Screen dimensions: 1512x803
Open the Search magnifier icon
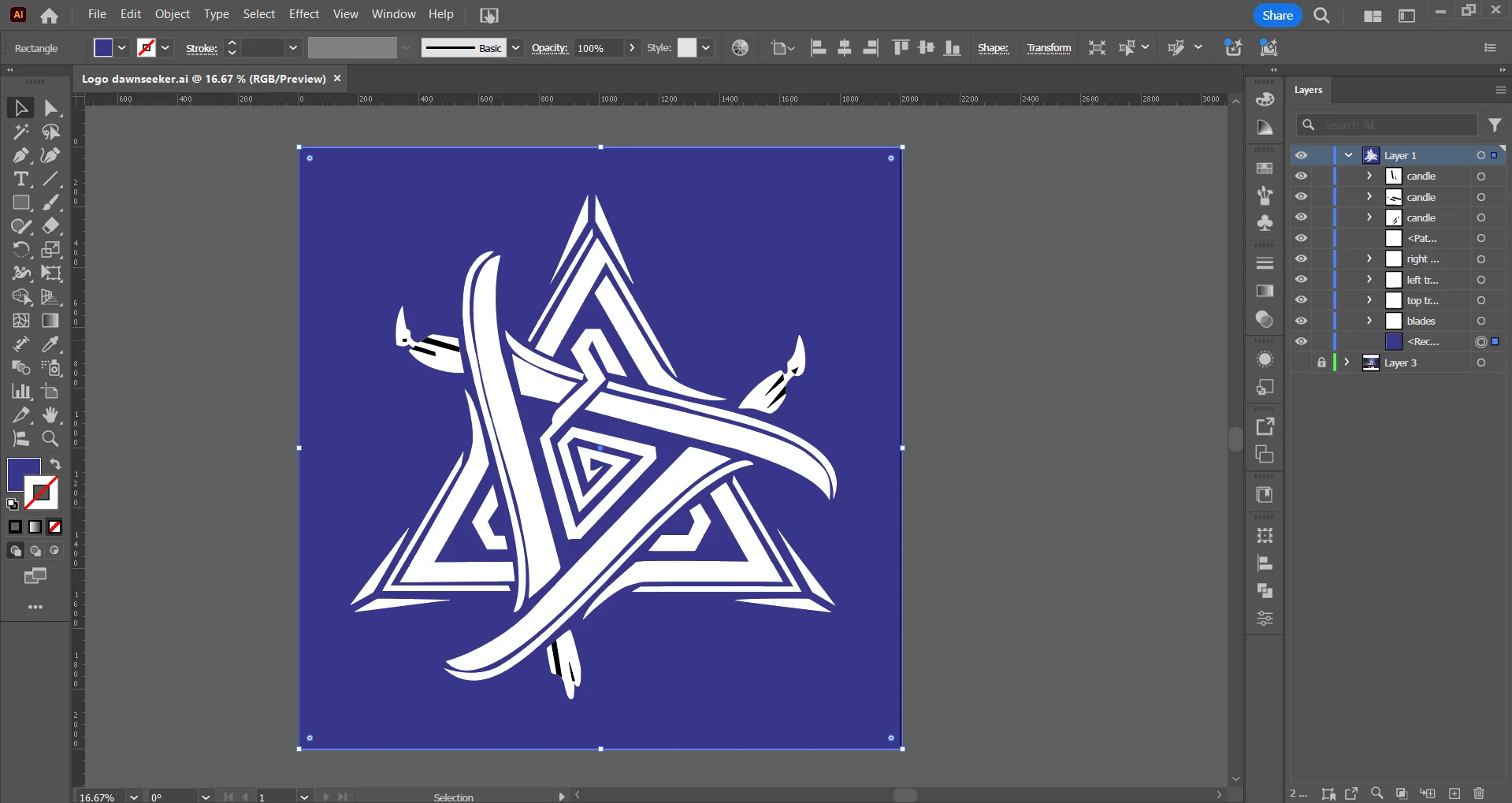1322,16
